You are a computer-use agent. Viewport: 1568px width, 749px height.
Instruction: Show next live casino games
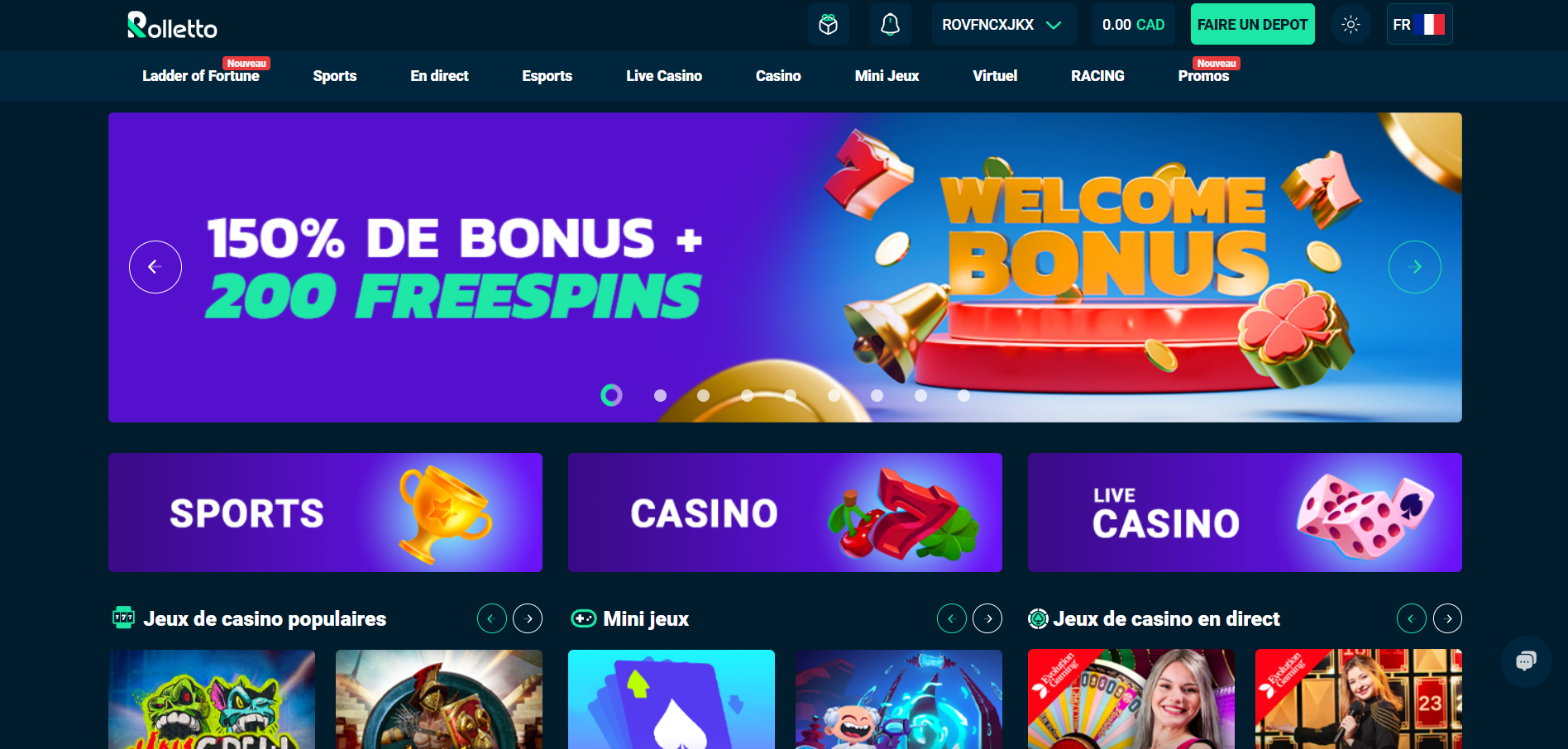1447,618
